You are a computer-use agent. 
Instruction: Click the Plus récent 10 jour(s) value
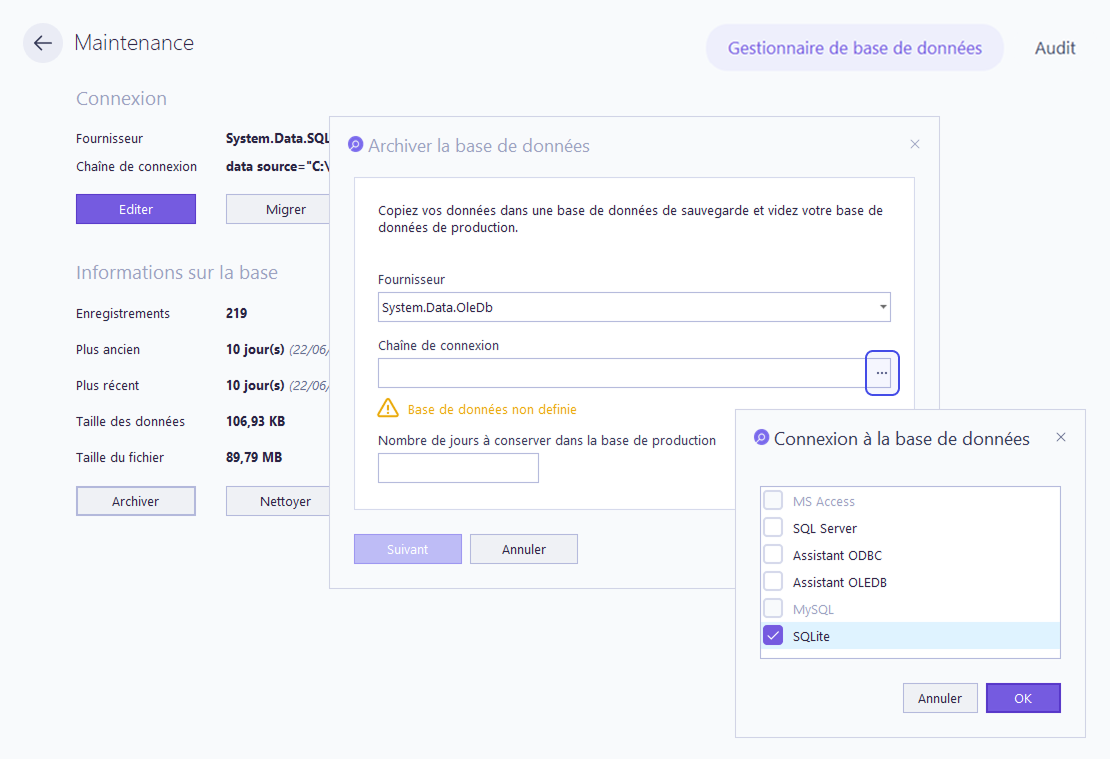tap(255, 385)
